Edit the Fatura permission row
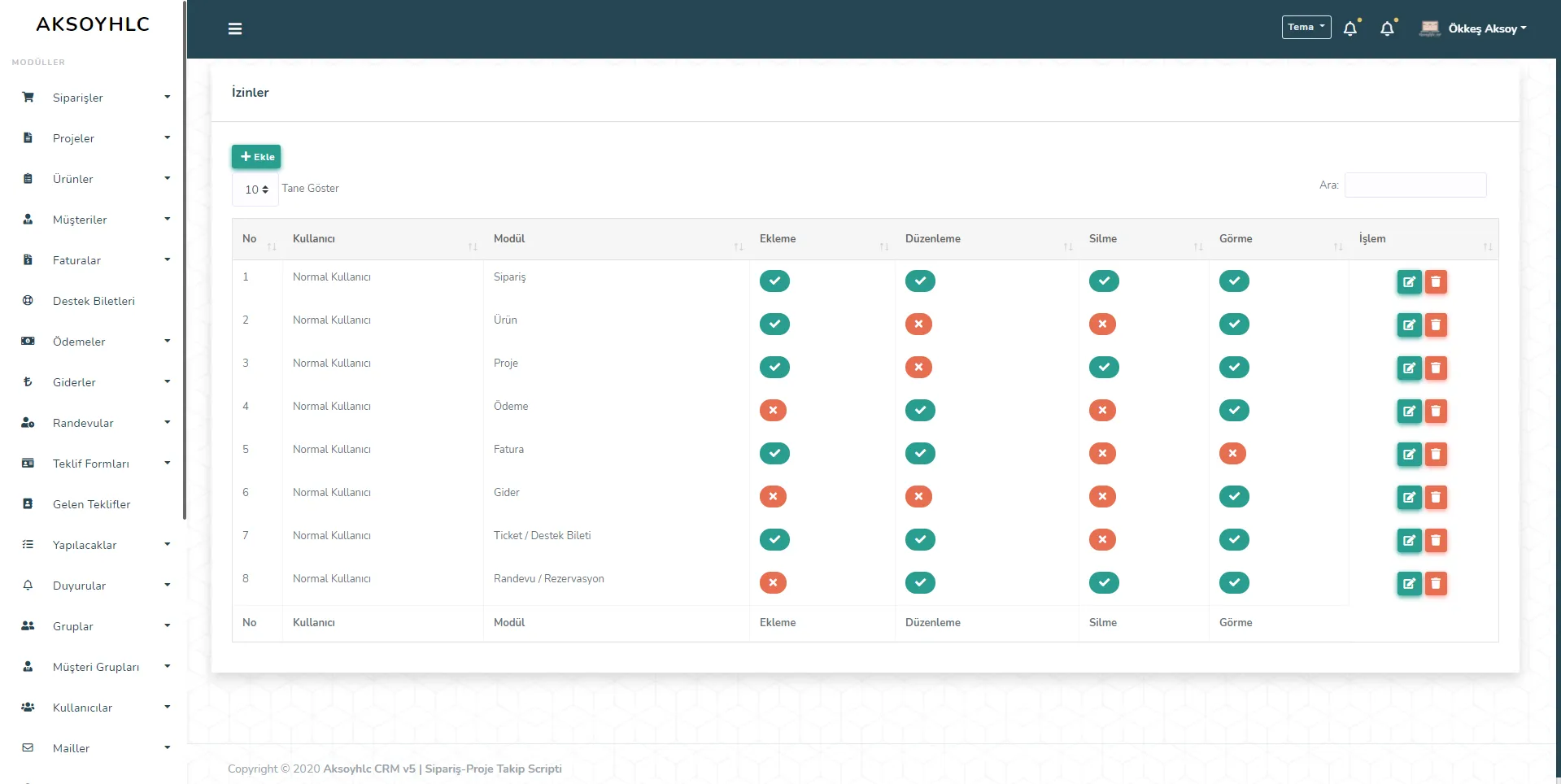Screen dimensions: 1561x784 1409,455
